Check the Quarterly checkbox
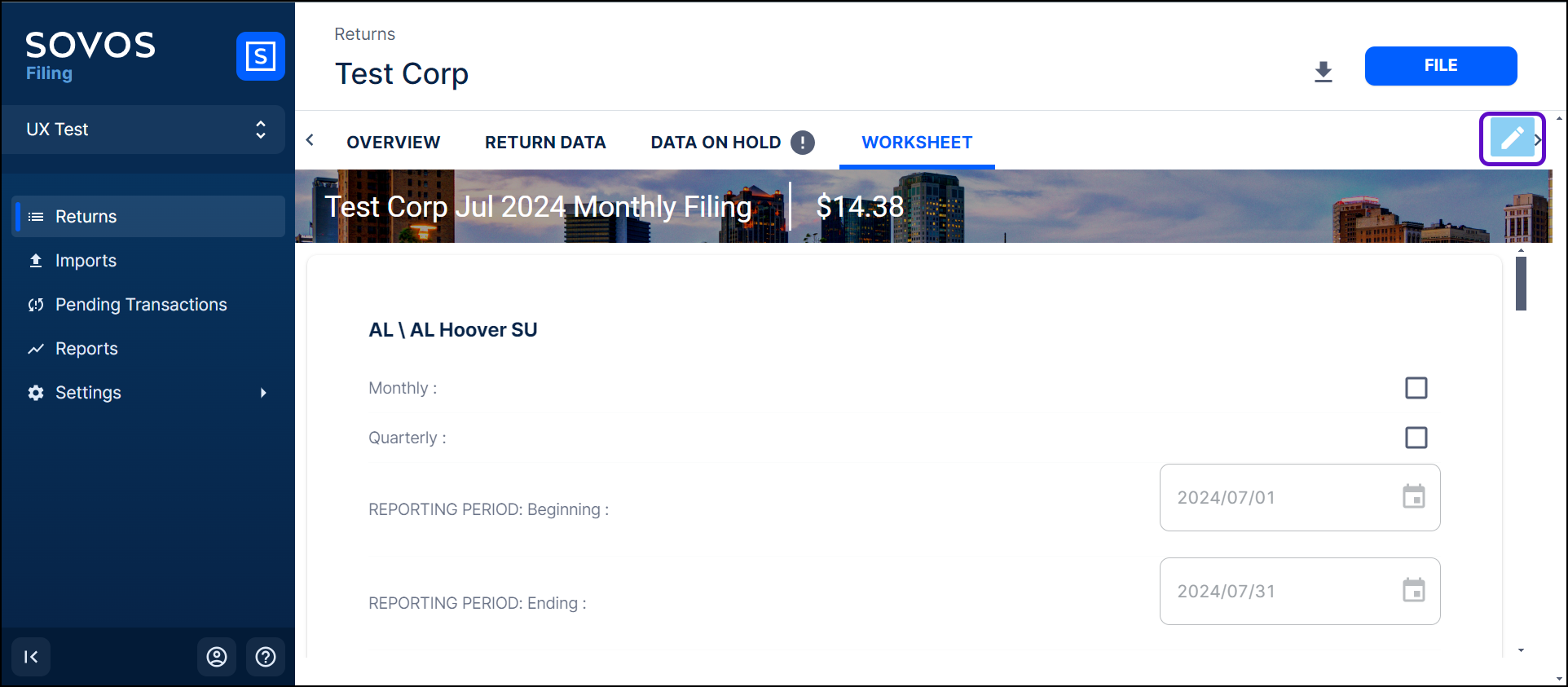This screenshot has height=687, width=1568. (x=1416, y=438)
